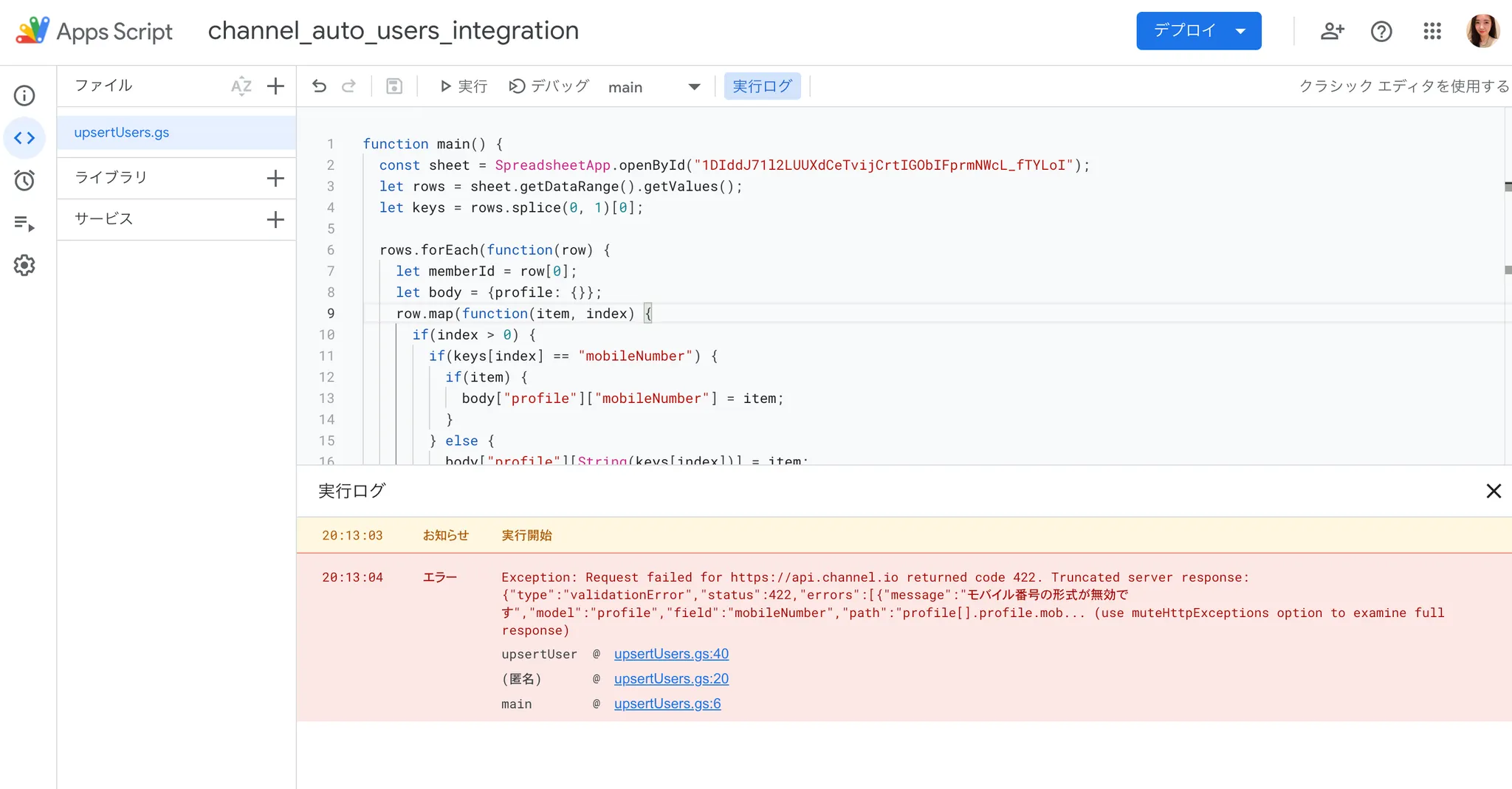Sort files alphabetically with AZ icon
This screenshot has width=1512, height=789.
point(241,86)
